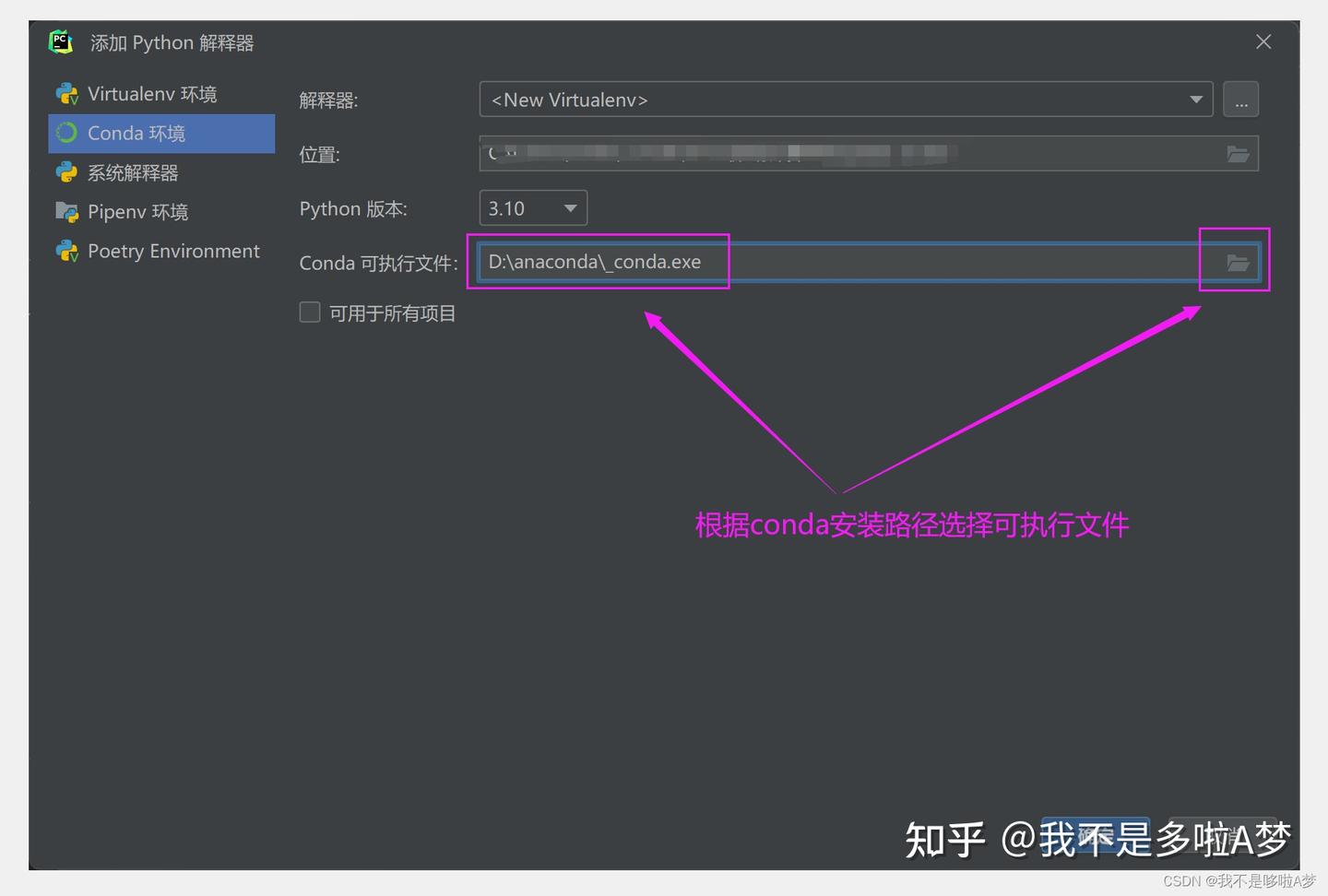Close the 添加 Python 解释器 dialog
Screen dimensions: 1328x896
click(x=1263, y=41)
